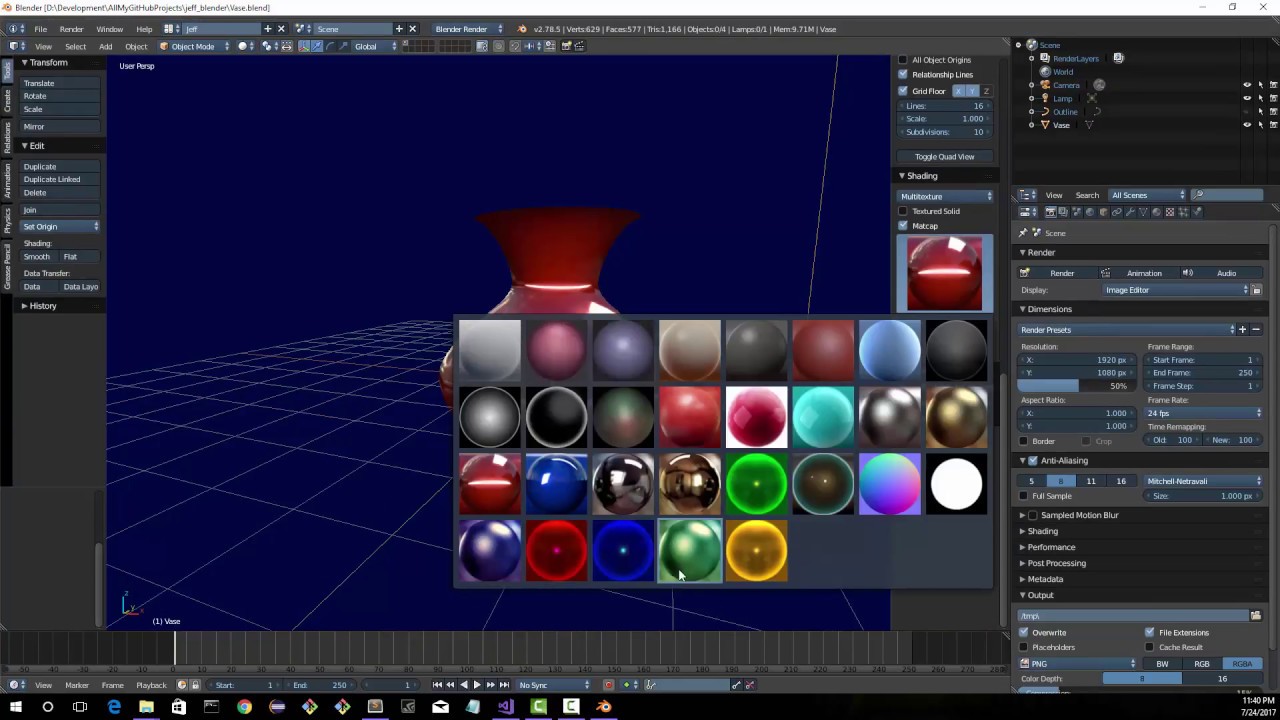The width and height of the screenshot is (1280, 720).
Task: Adjust the 50% resolution percentage slider
Action: (1076, 386)
